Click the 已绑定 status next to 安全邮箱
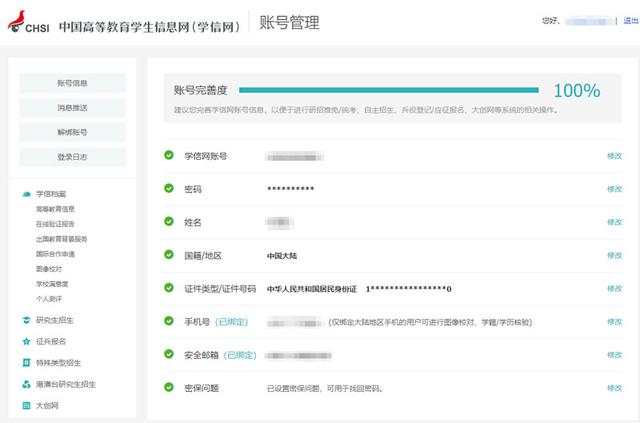 [240, 355]
